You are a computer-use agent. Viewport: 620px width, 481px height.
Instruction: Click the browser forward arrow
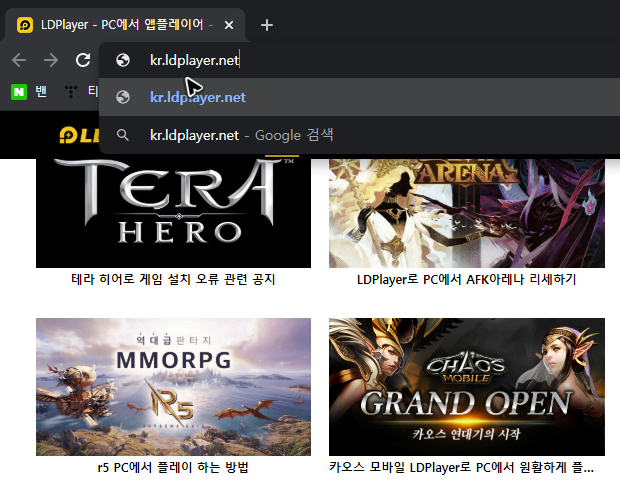(x=51, y=60)
